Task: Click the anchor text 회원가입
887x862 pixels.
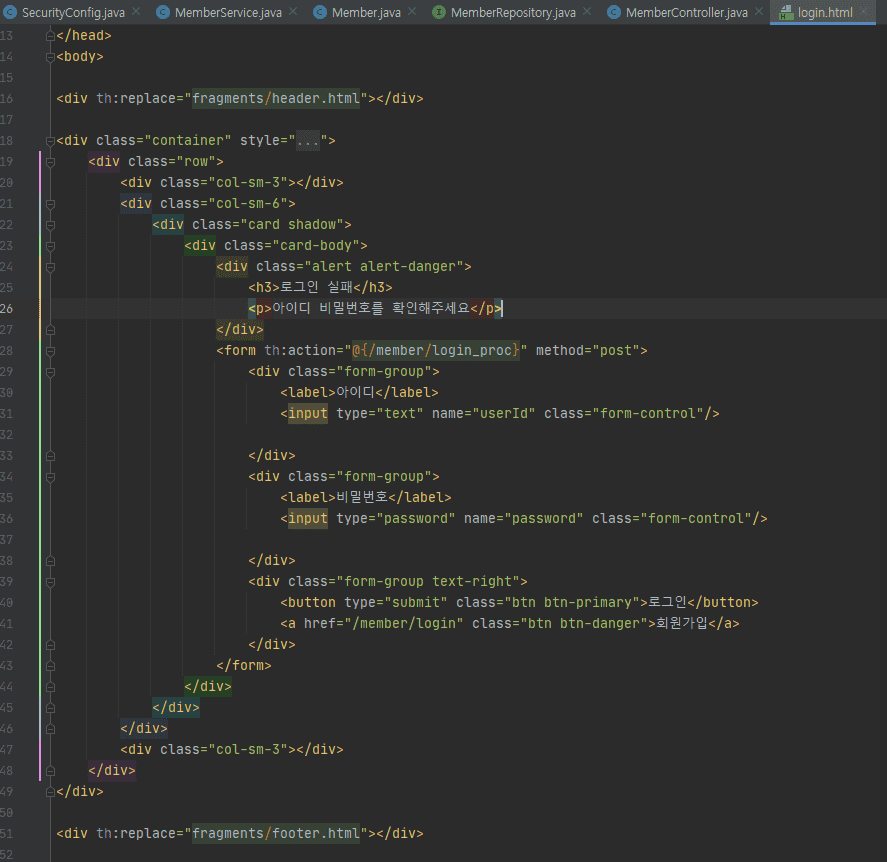Action: pyautogui.click(x=682, y=623)
